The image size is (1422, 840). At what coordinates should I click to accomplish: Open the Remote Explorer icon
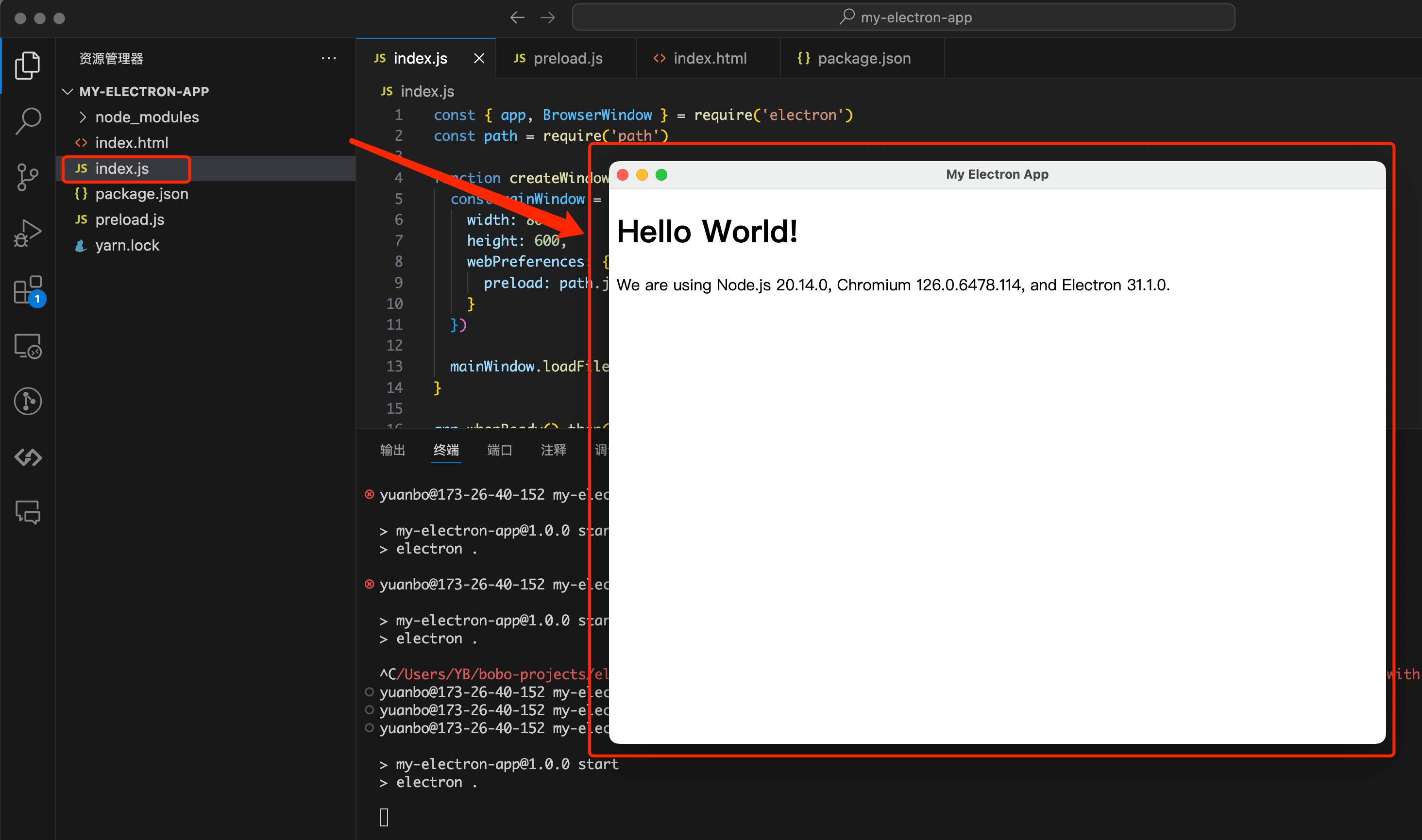pyautogui.click(x=27, y=346)
